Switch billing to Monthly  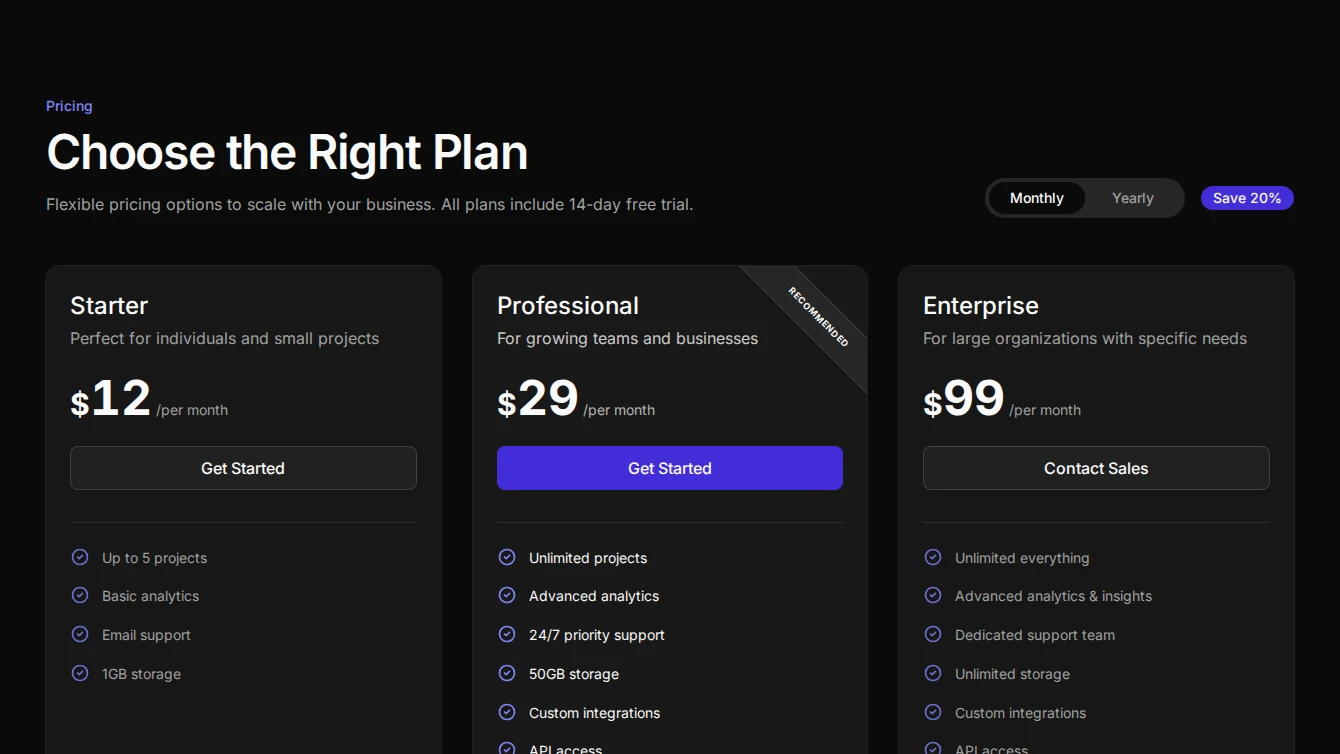click(1036, 198)
